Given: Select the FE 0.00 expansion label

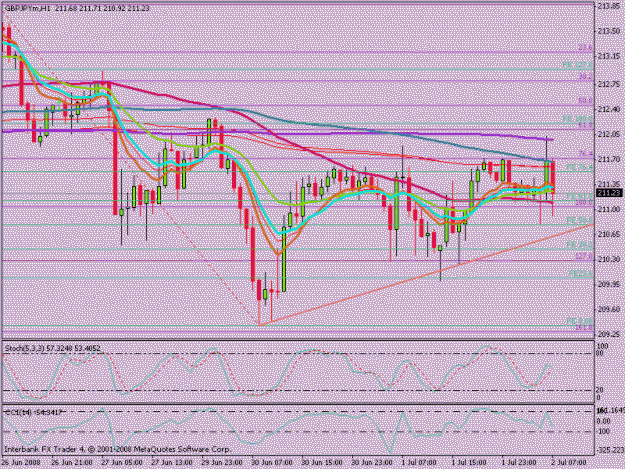Looking at the screenshot, I should click(580, 321).
